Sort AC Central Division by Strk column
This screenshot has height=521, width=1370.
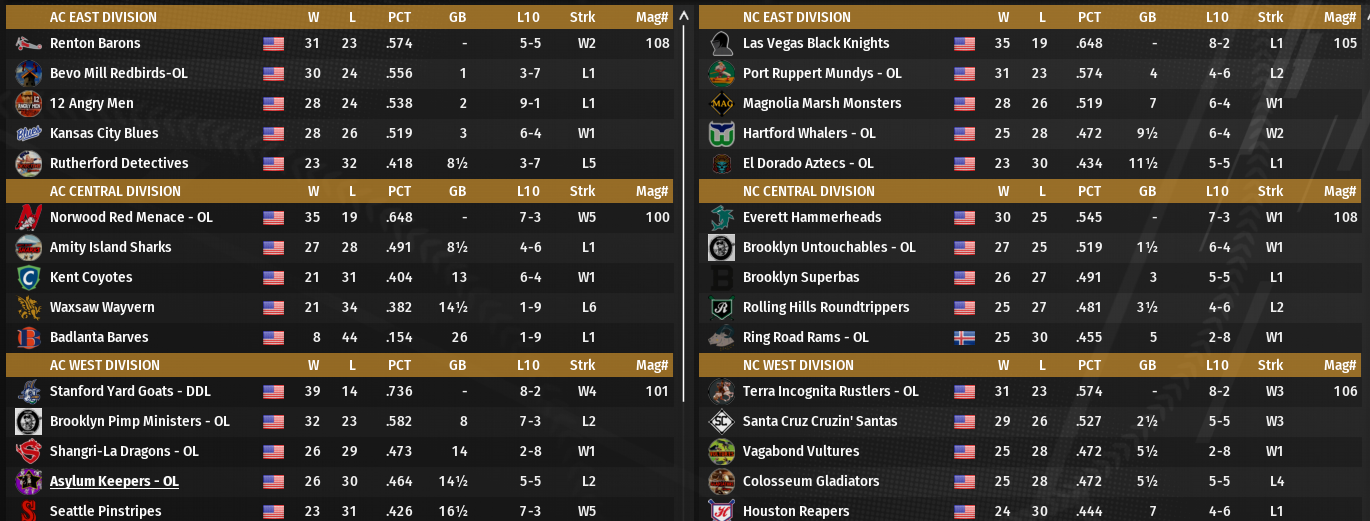coord(582,191)
